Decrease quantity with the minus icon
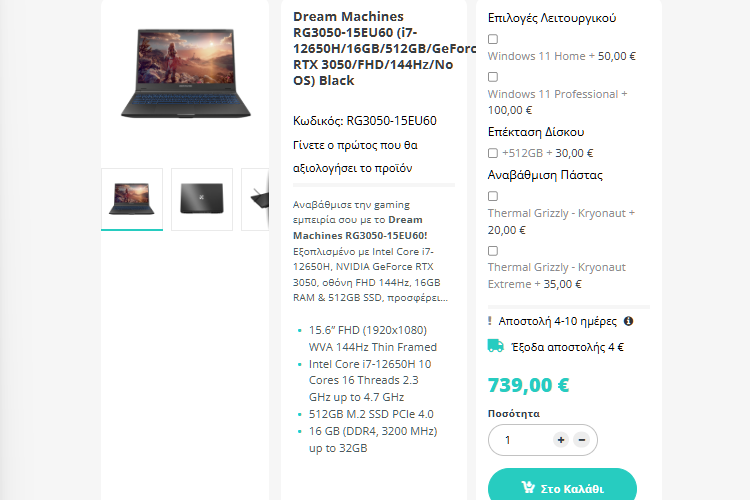The width and height of the screenshot is (750, 500). [582, 440]
